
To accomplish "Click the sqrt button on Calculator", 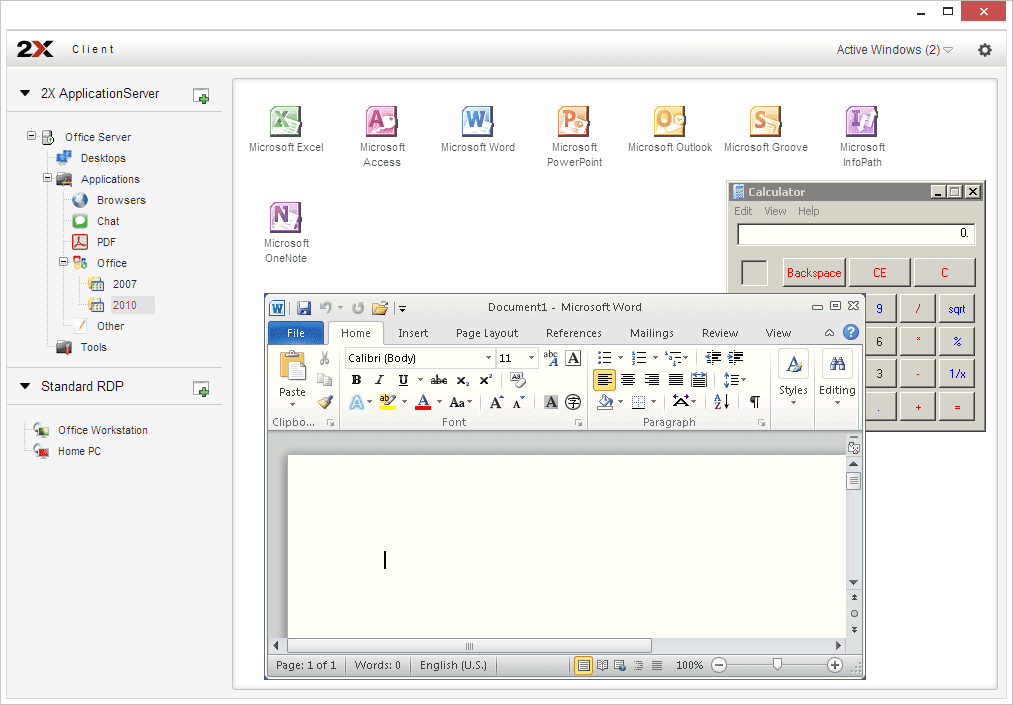I will [957, 309].
